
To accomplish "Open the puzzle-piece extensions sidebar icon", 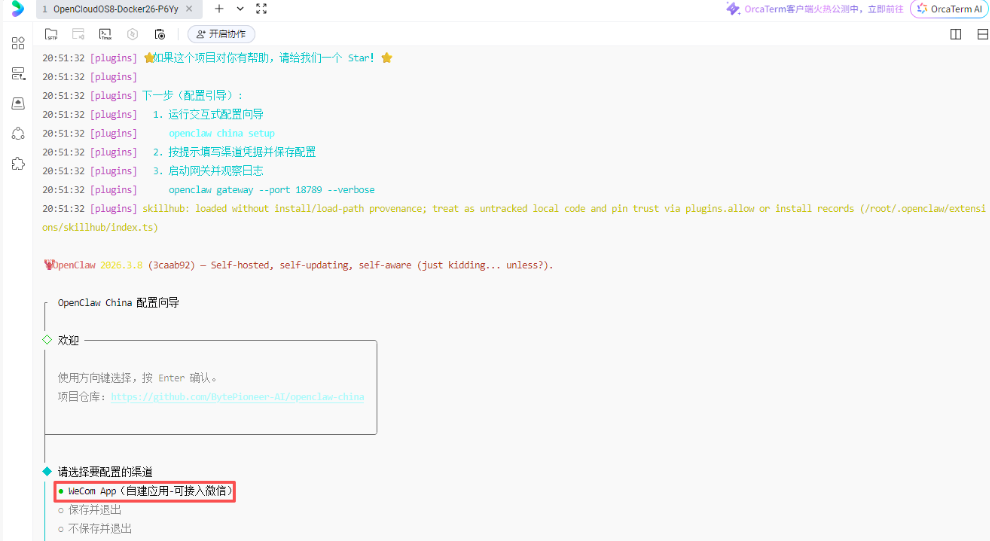I will click(x=18, y=163).
